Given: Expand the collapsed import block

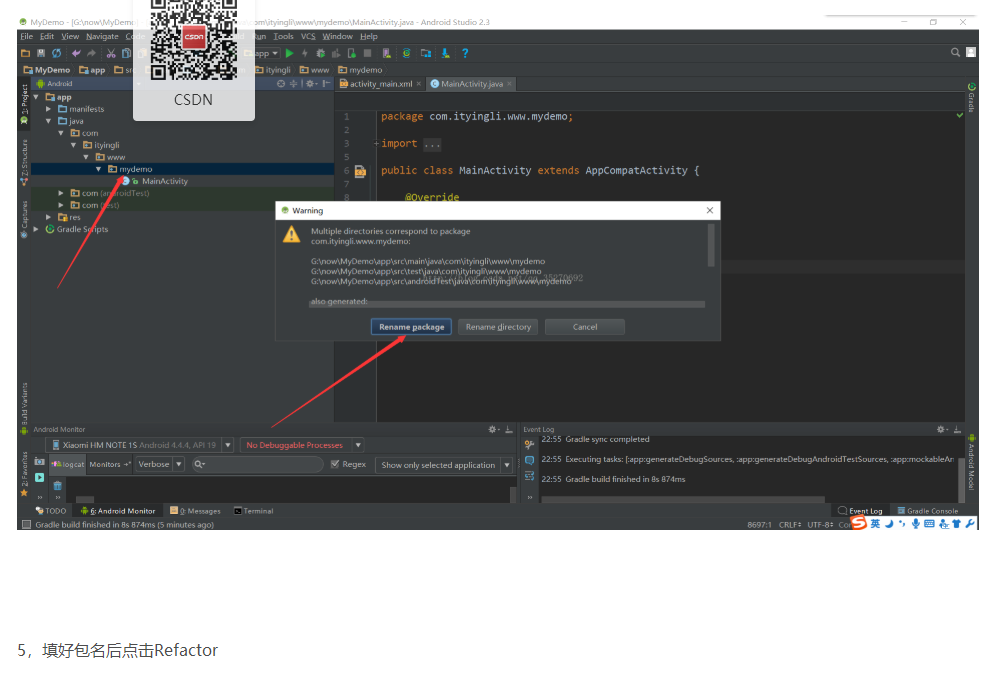Looking at the screenshot, I should click(x=377, y=144).
